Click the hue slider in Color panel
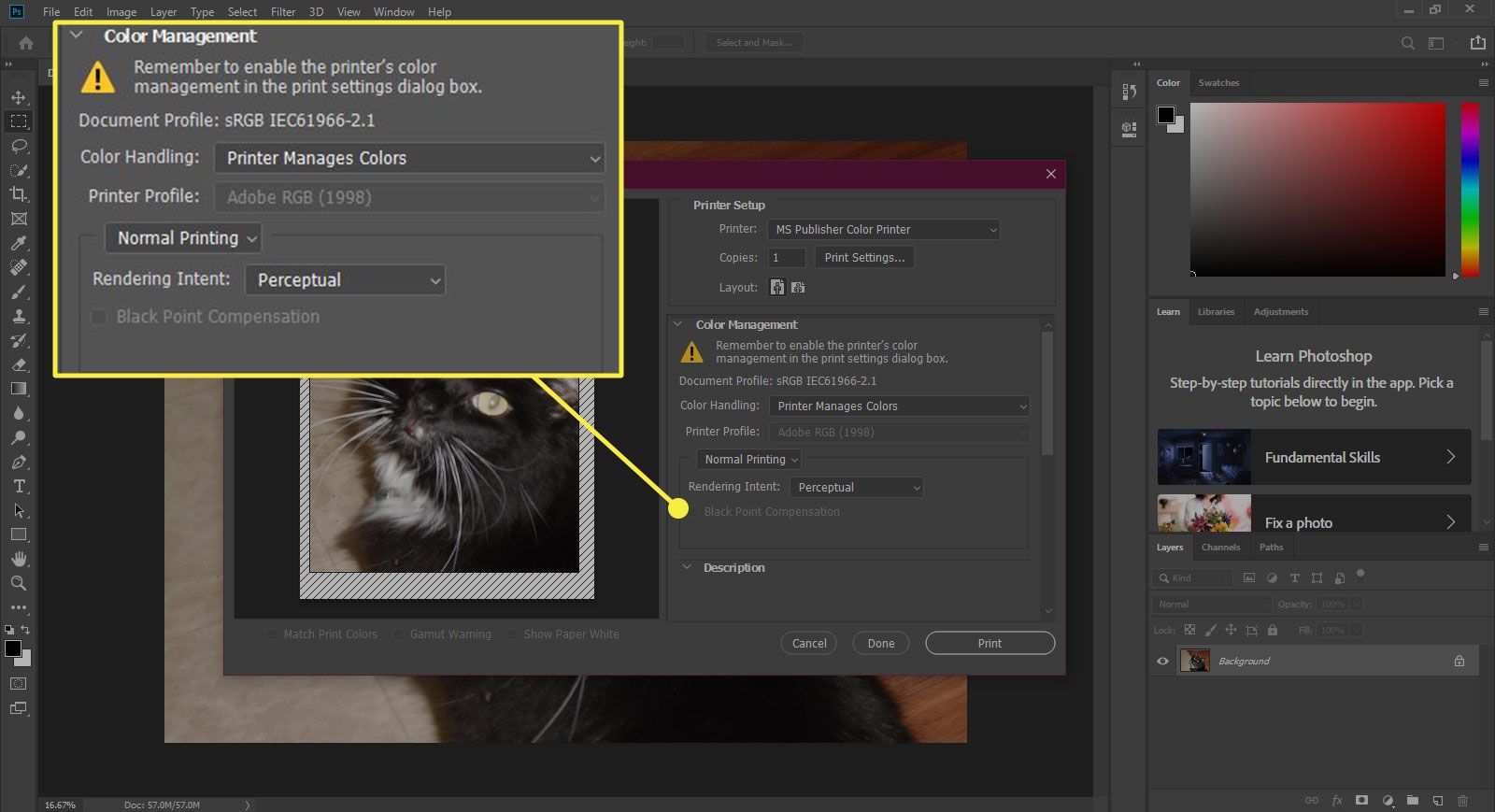This screenshot has height=812, width=1495. point(1470,190)
